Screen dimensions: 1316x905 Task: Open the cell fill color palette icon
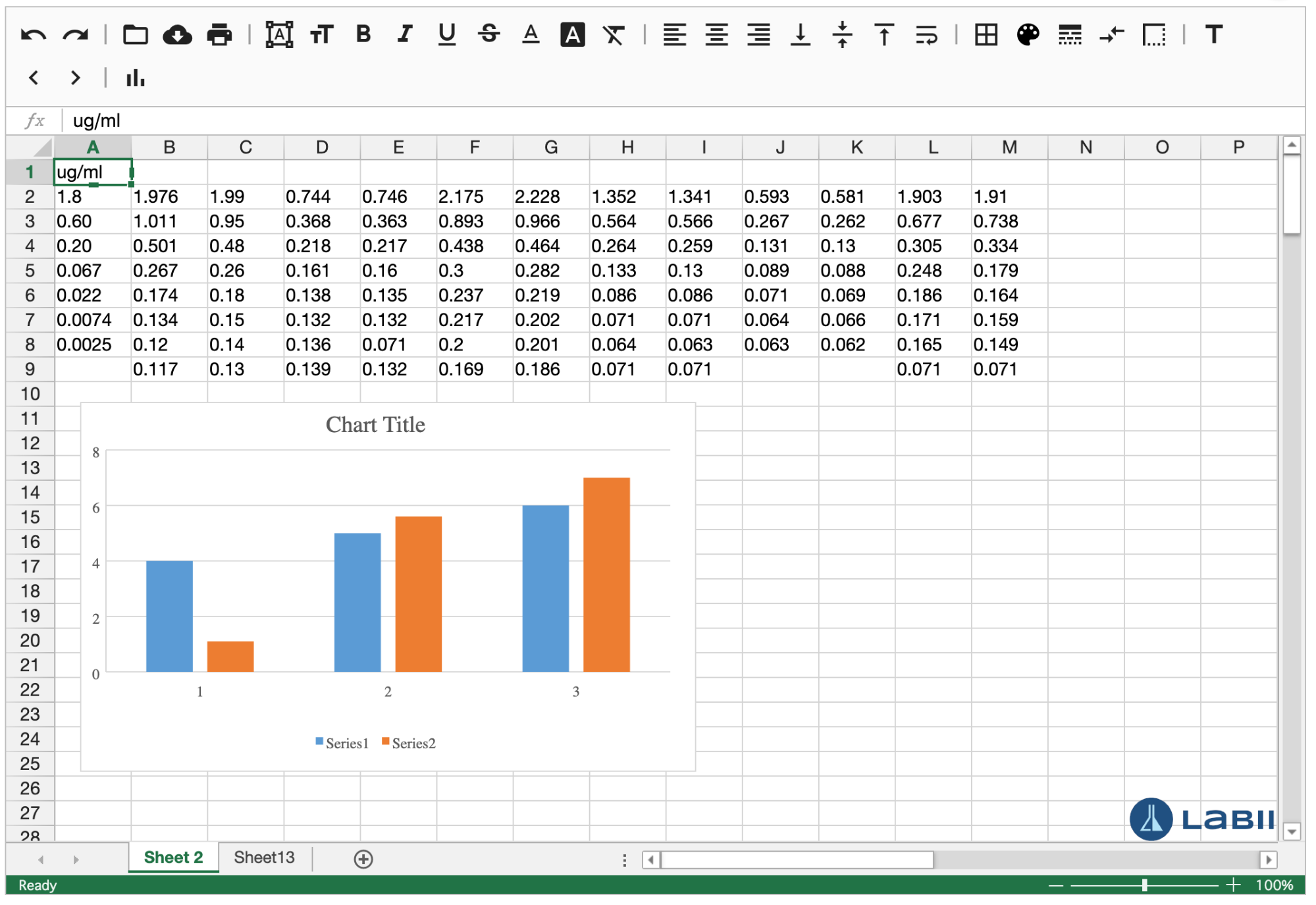(1028, 34)
